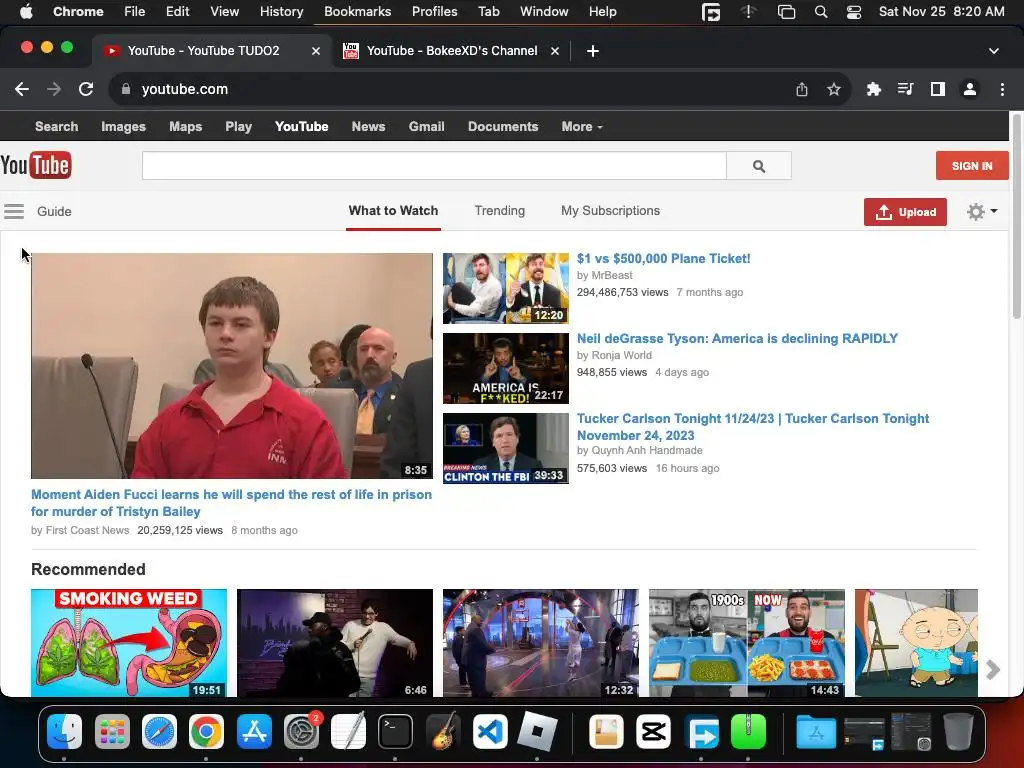Bookmark this page with the star icon
The height and width of the screenshot is (768, 1024).
point(834,89)
